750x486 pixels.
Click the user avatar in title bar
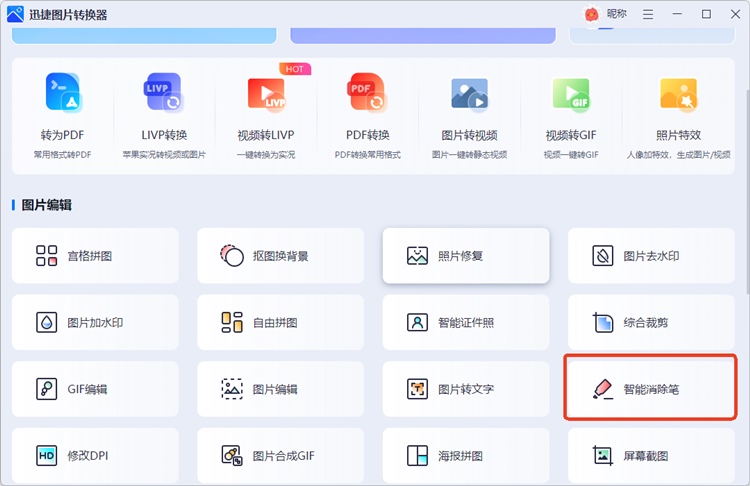tap(592, 14)
